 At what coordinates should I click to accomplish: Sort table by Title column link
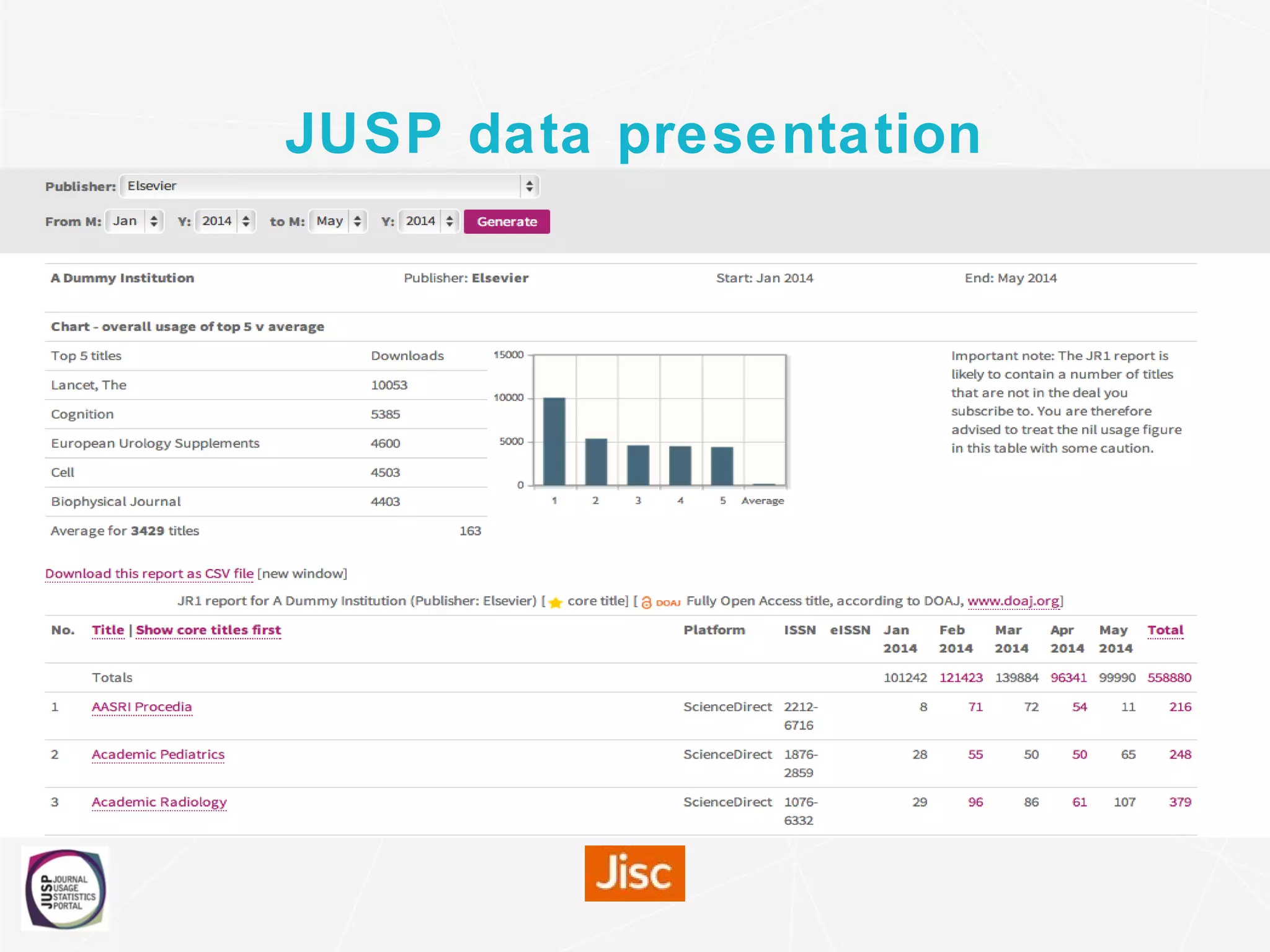point(108,630)
